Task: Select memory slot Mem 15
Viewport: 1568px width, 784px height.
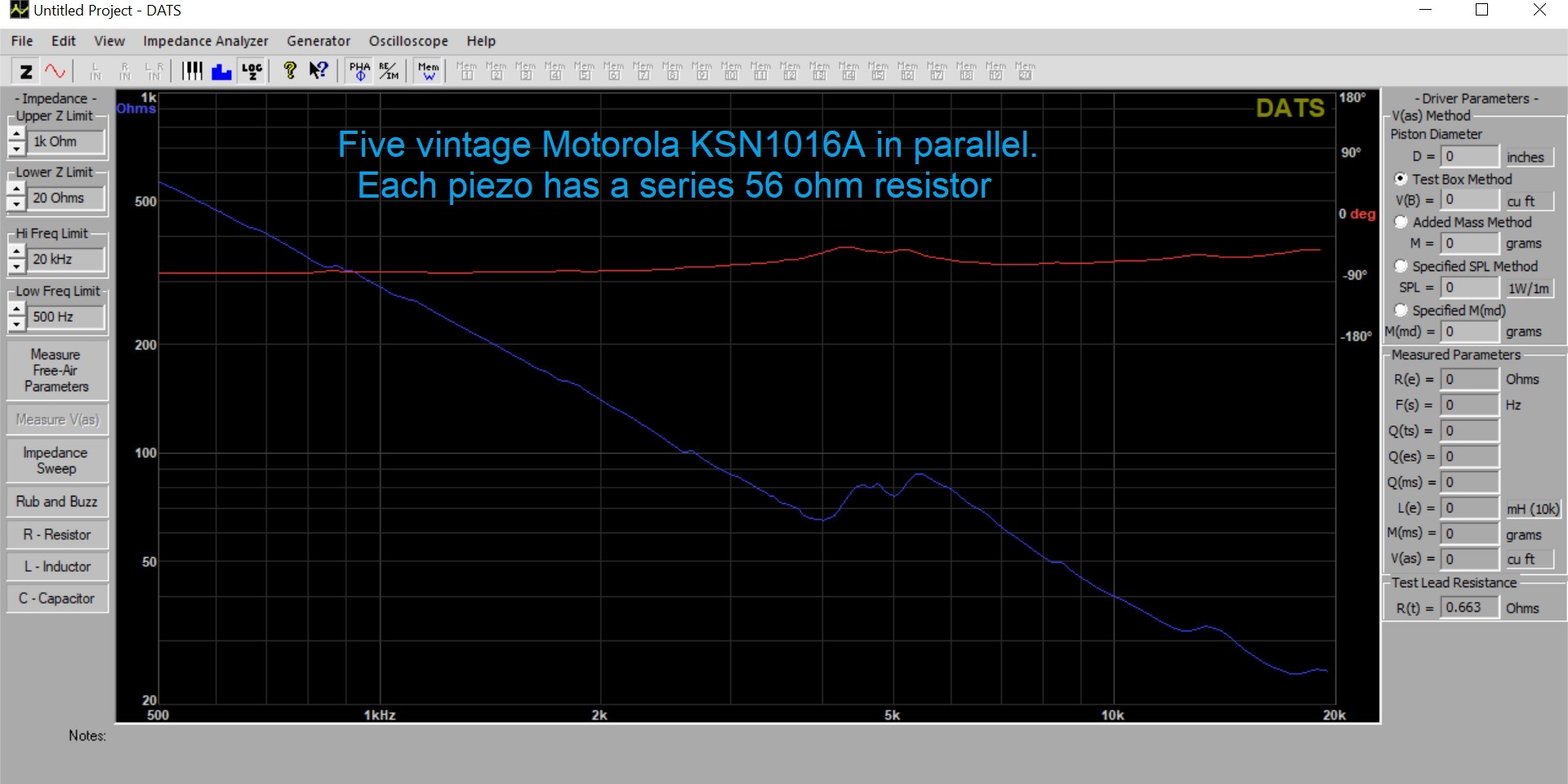Action: point(878,71)
